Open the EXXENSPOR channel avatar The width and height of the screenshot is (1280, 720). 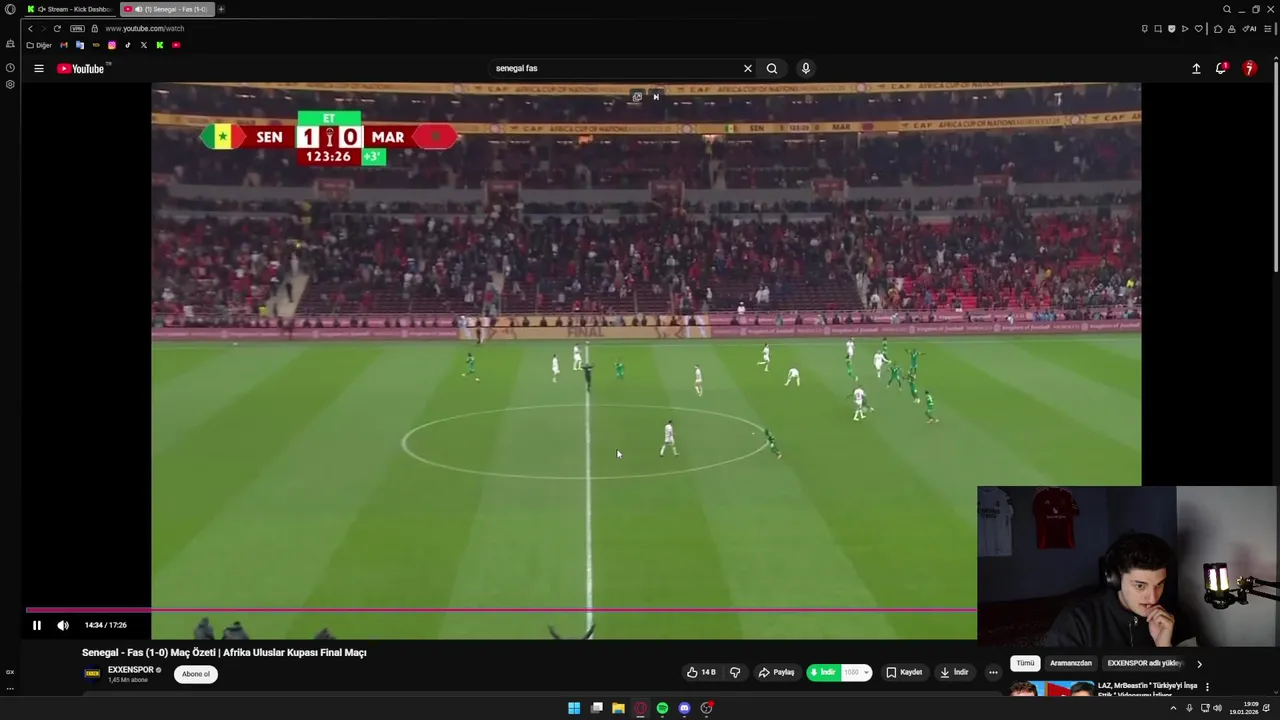coord(92,674)
